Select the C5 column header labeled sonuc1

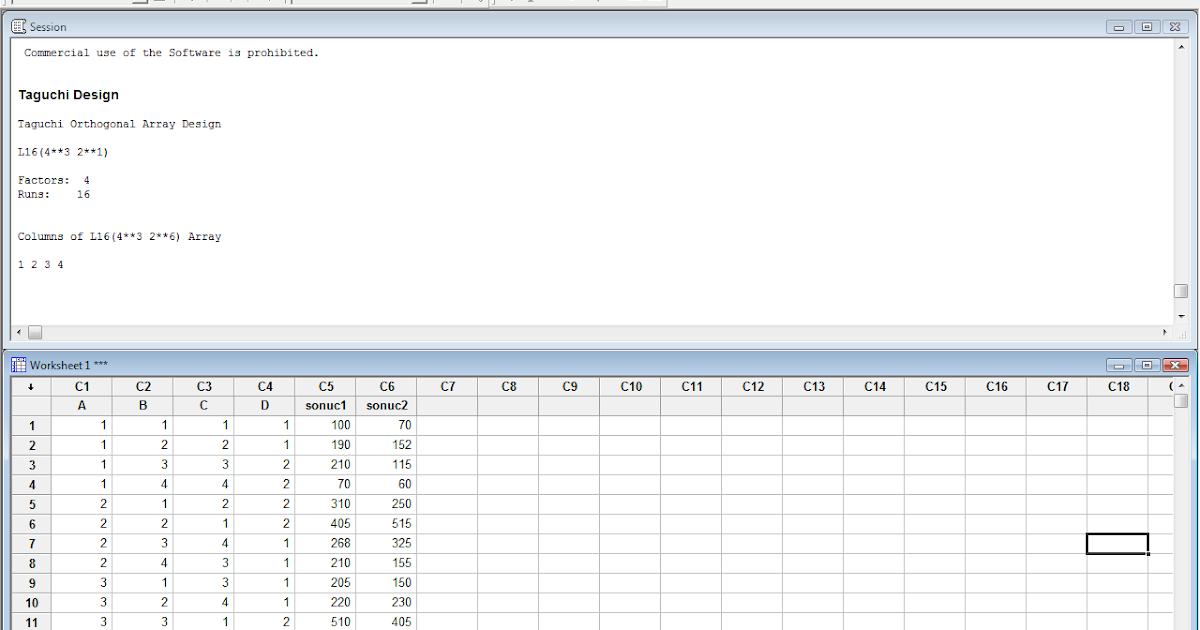325,386
